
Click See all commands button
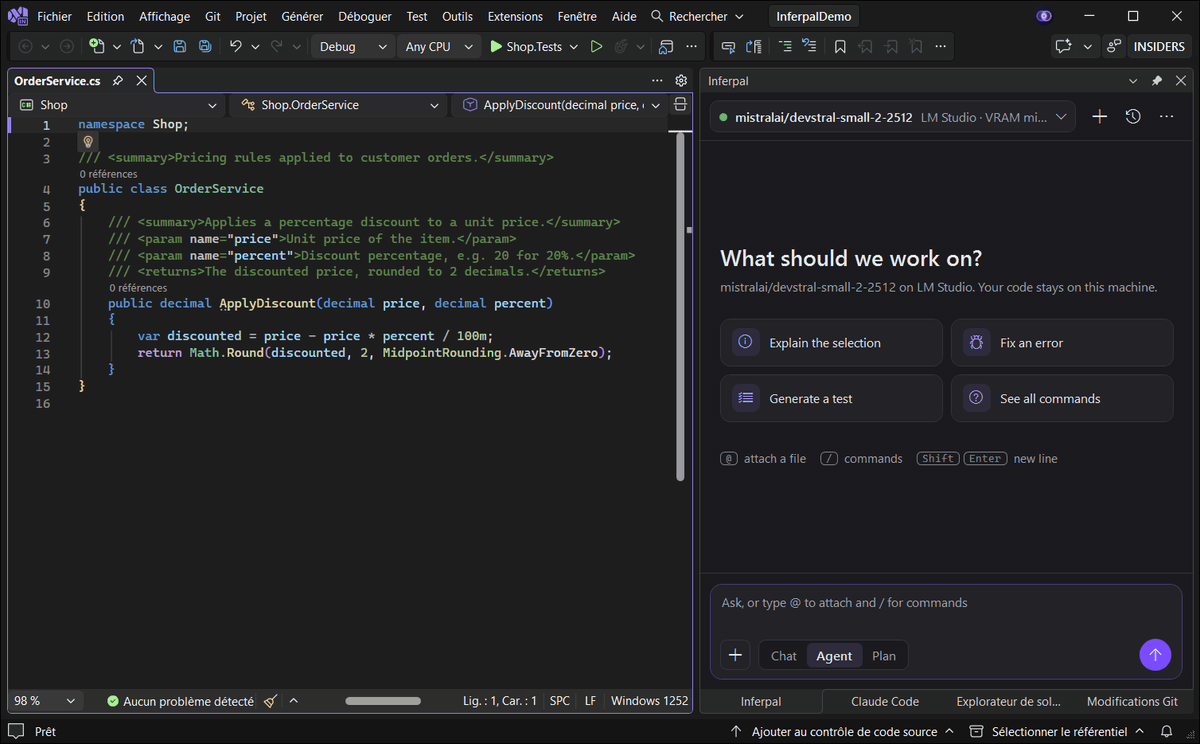click(1062, 398)
